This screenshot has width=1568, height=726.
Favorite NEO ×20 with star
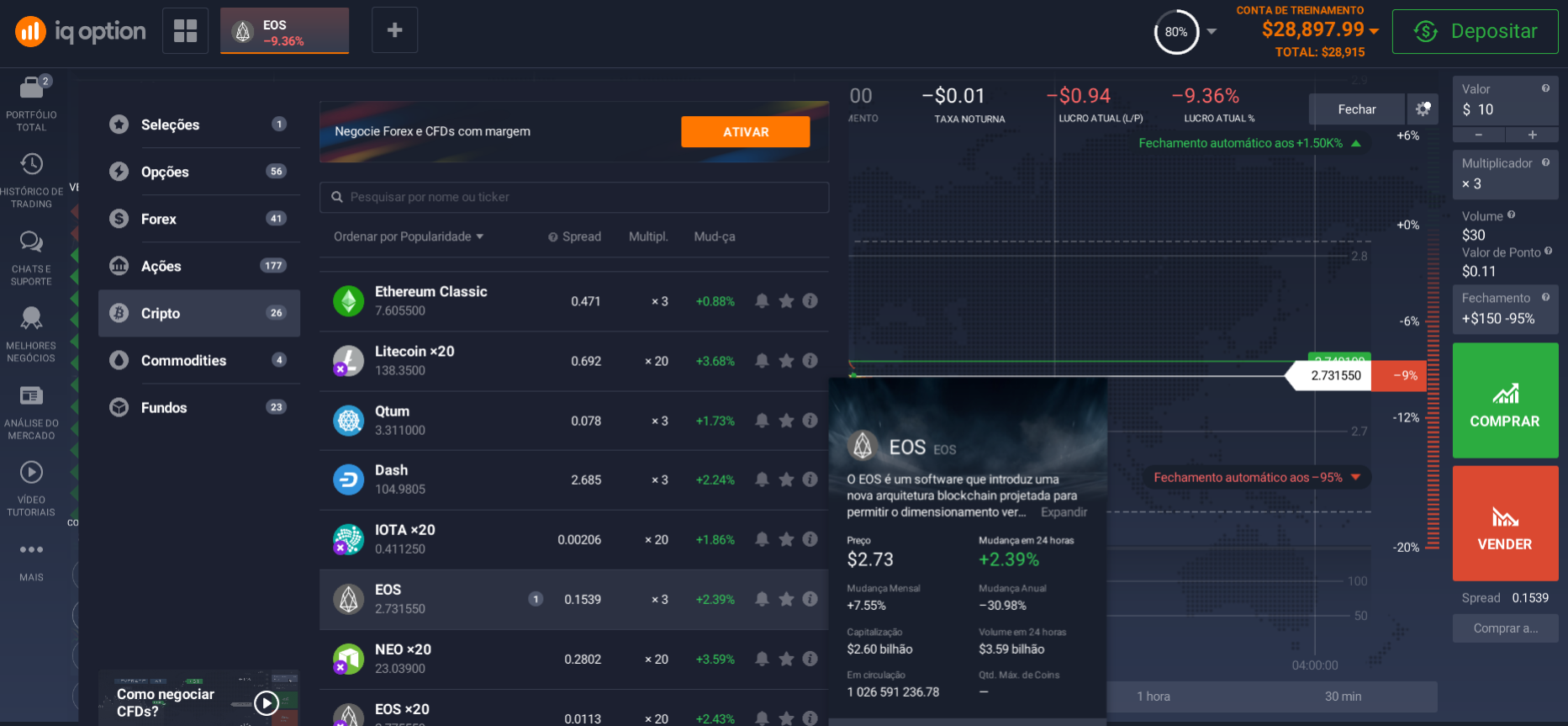[786, 659]
